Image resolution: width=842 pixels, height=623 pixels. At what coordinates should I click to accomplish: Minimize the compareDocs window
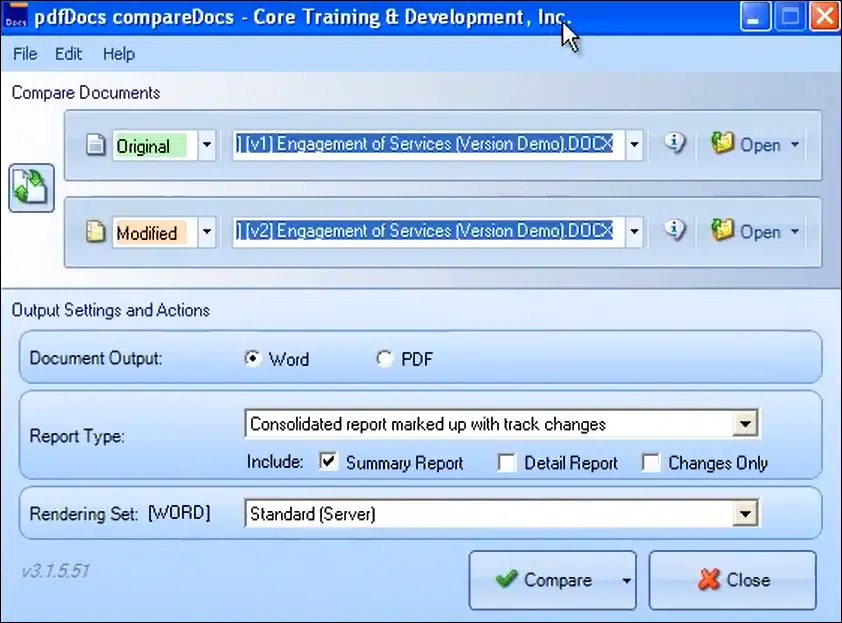(754, 17)
